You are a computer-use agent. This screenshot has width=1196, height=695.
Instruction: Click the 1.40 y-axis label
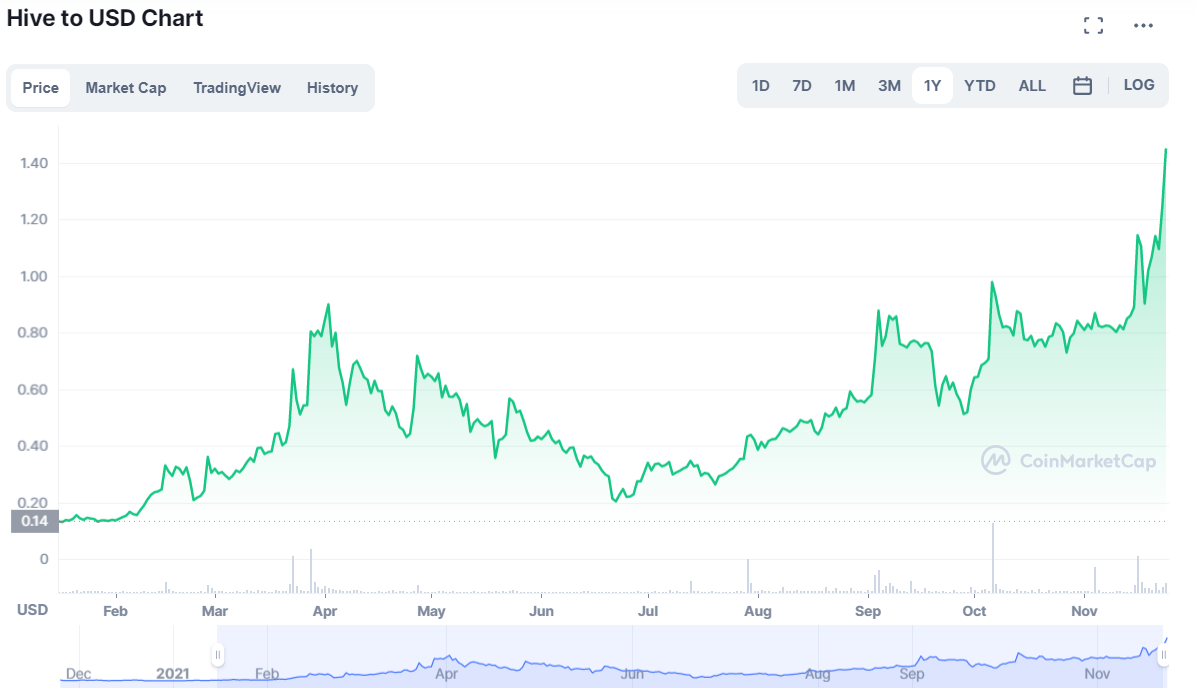tap(34, 162)
